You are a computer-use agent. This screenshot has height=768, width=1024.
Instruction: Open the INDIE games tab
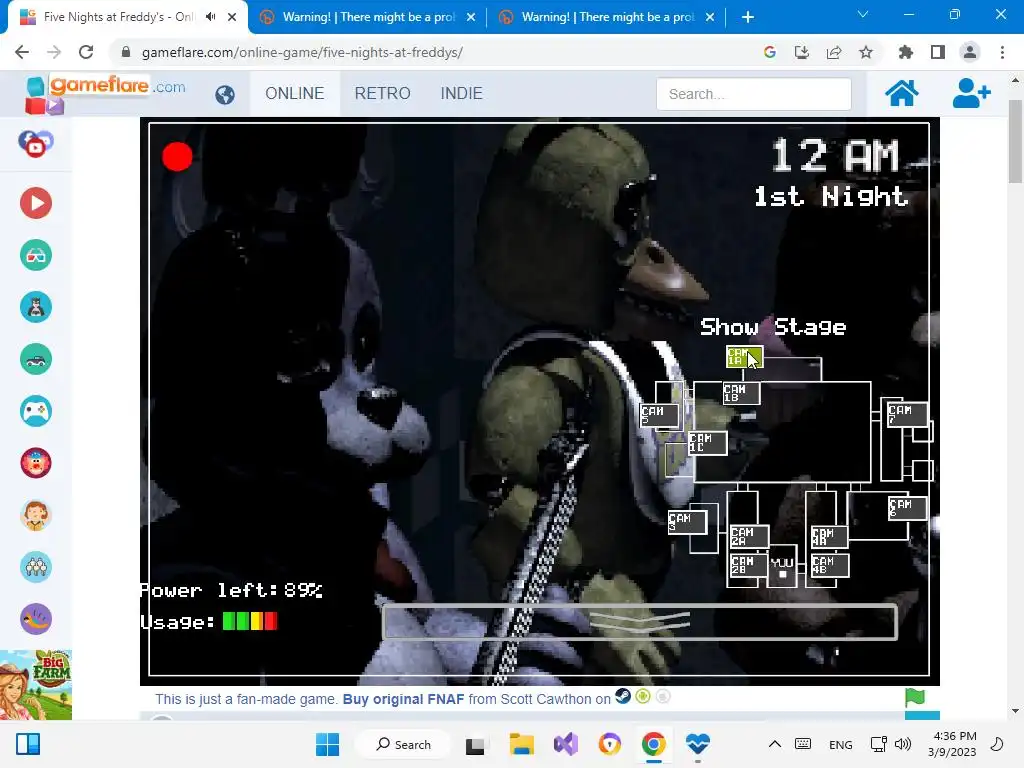tap(462, 93)
